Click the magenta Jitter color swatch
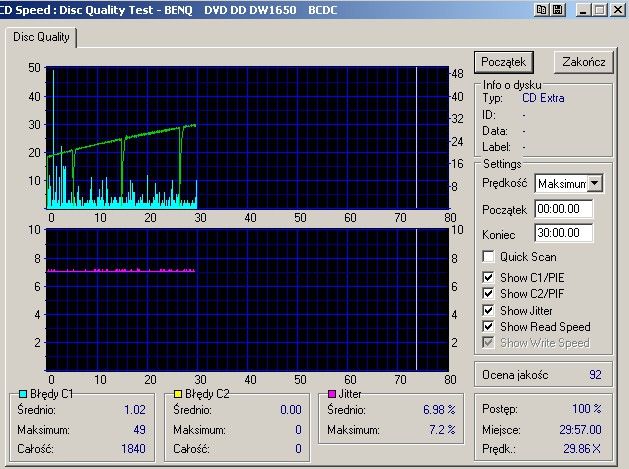 tap(332, 394)
